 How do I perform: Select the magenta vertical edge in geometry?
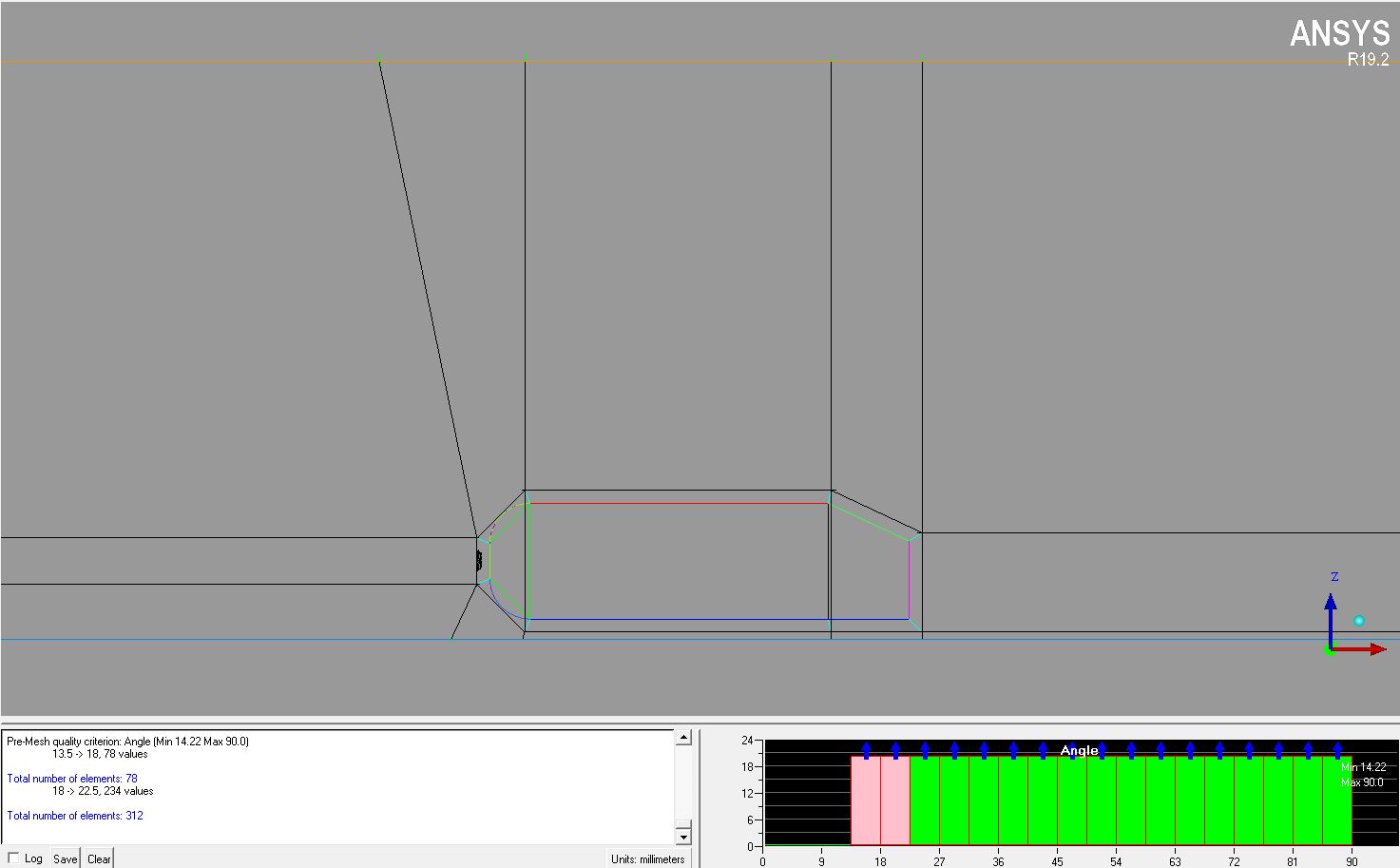click(x=909, y=580)
